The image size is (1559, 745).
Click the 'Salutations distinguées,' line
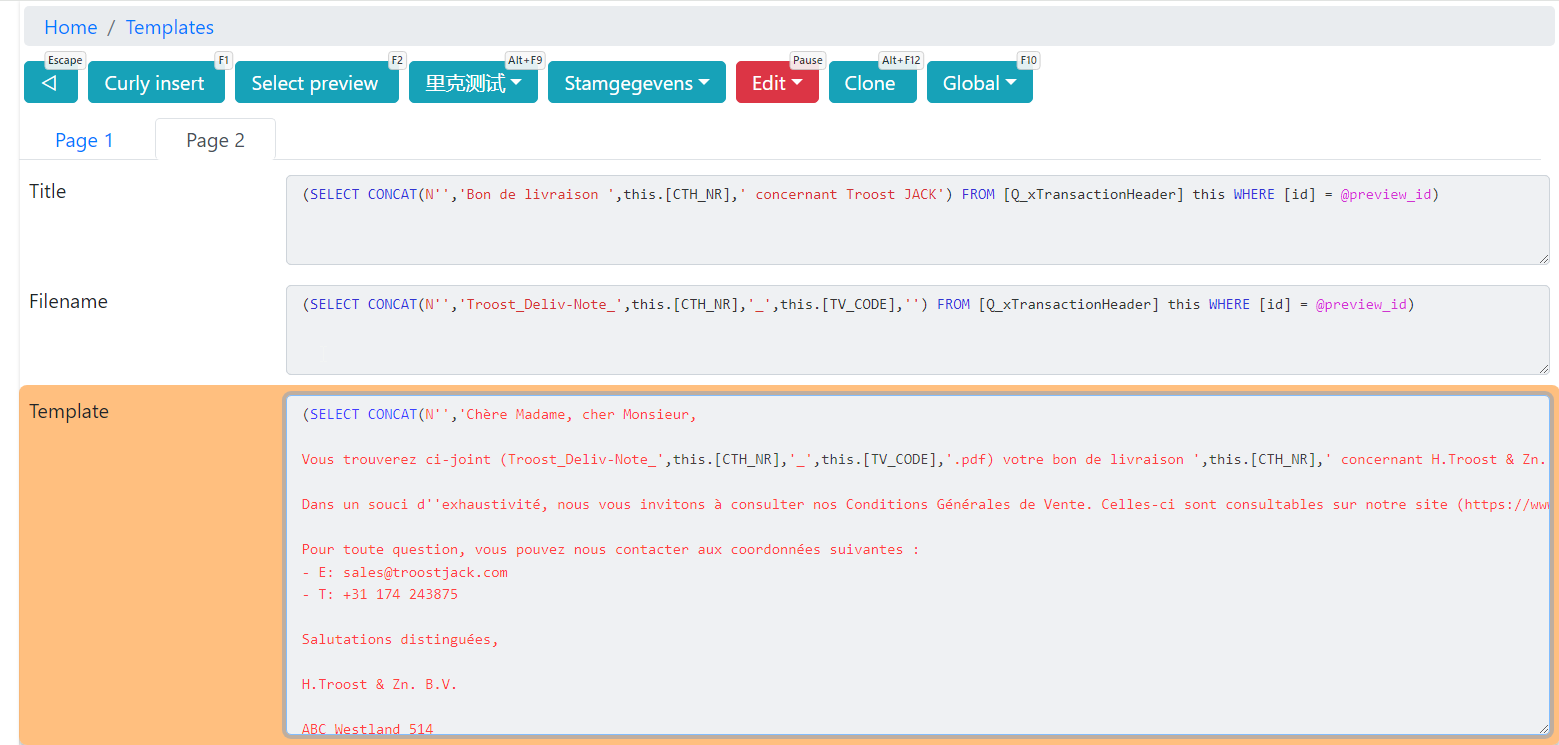click(400, 639)
